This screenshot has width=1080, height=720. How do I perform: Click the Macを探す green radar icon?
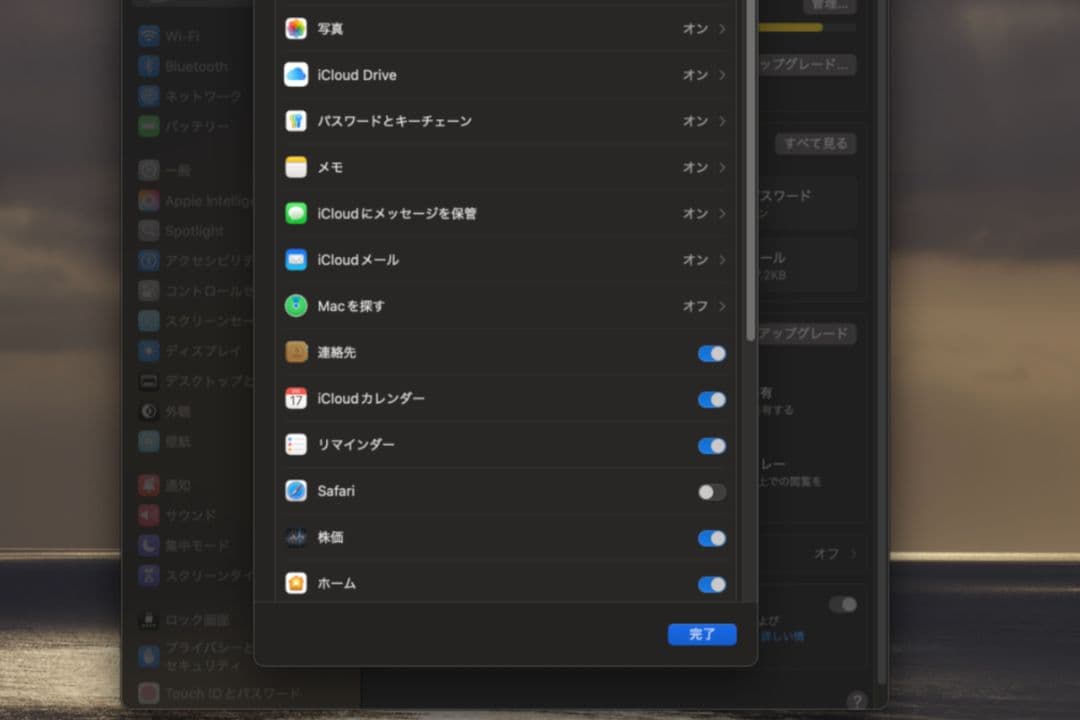point(296,306)
